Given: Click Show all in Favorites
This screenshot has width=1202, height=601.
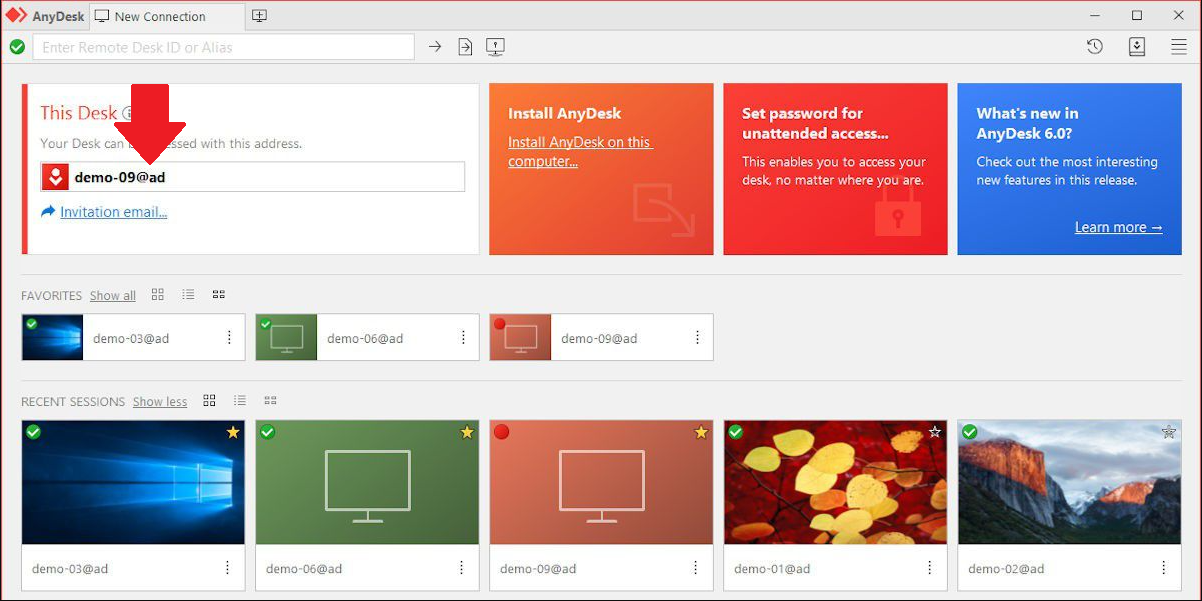Looking at the screenshot, I should pos(113,296).
